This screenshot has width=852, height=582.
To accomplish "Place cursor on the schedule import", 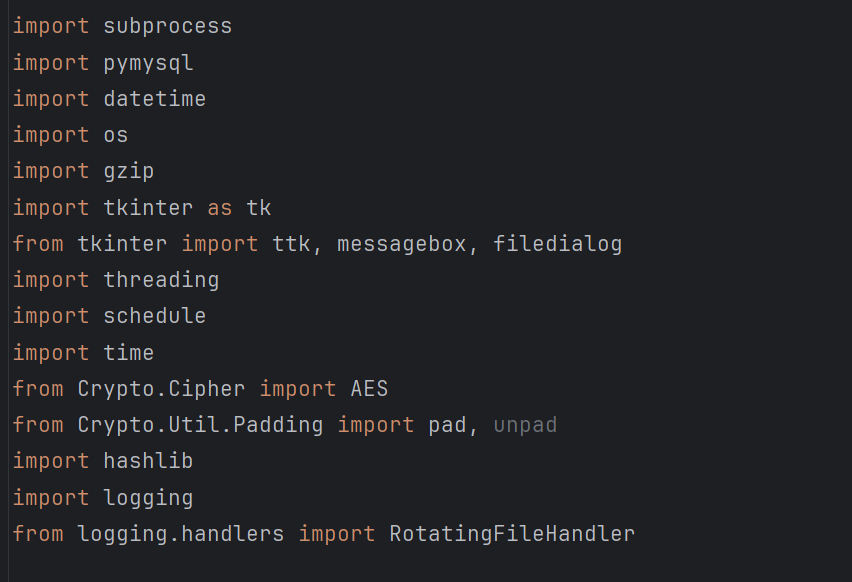I will [x=154, y=316].
